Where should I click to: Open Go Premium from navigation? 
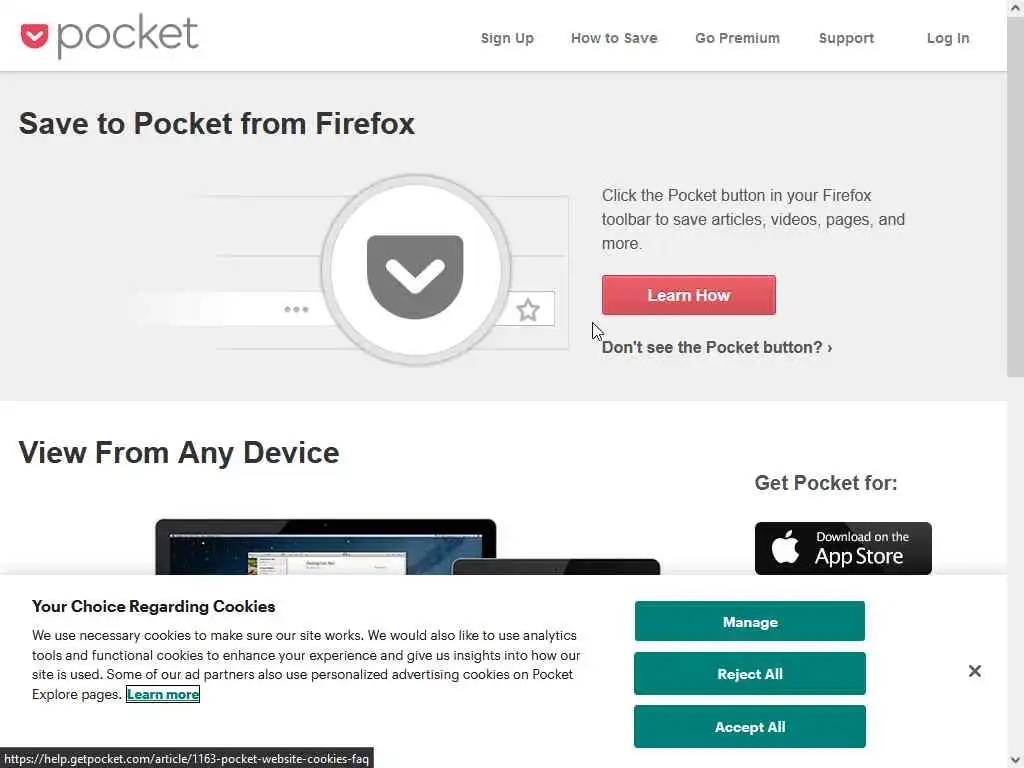pyautogui.click(x=737, y=38)
